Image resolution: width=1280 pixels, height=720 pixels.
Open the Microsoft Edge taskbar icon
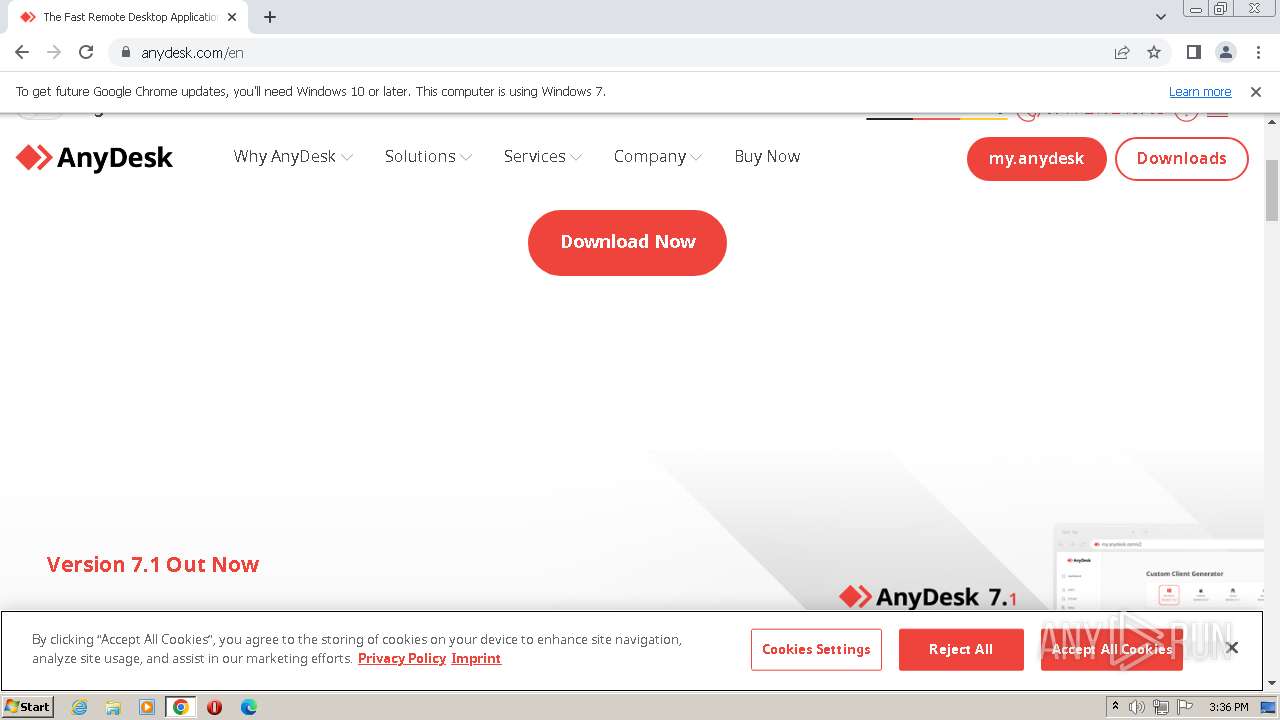[249, 707]
